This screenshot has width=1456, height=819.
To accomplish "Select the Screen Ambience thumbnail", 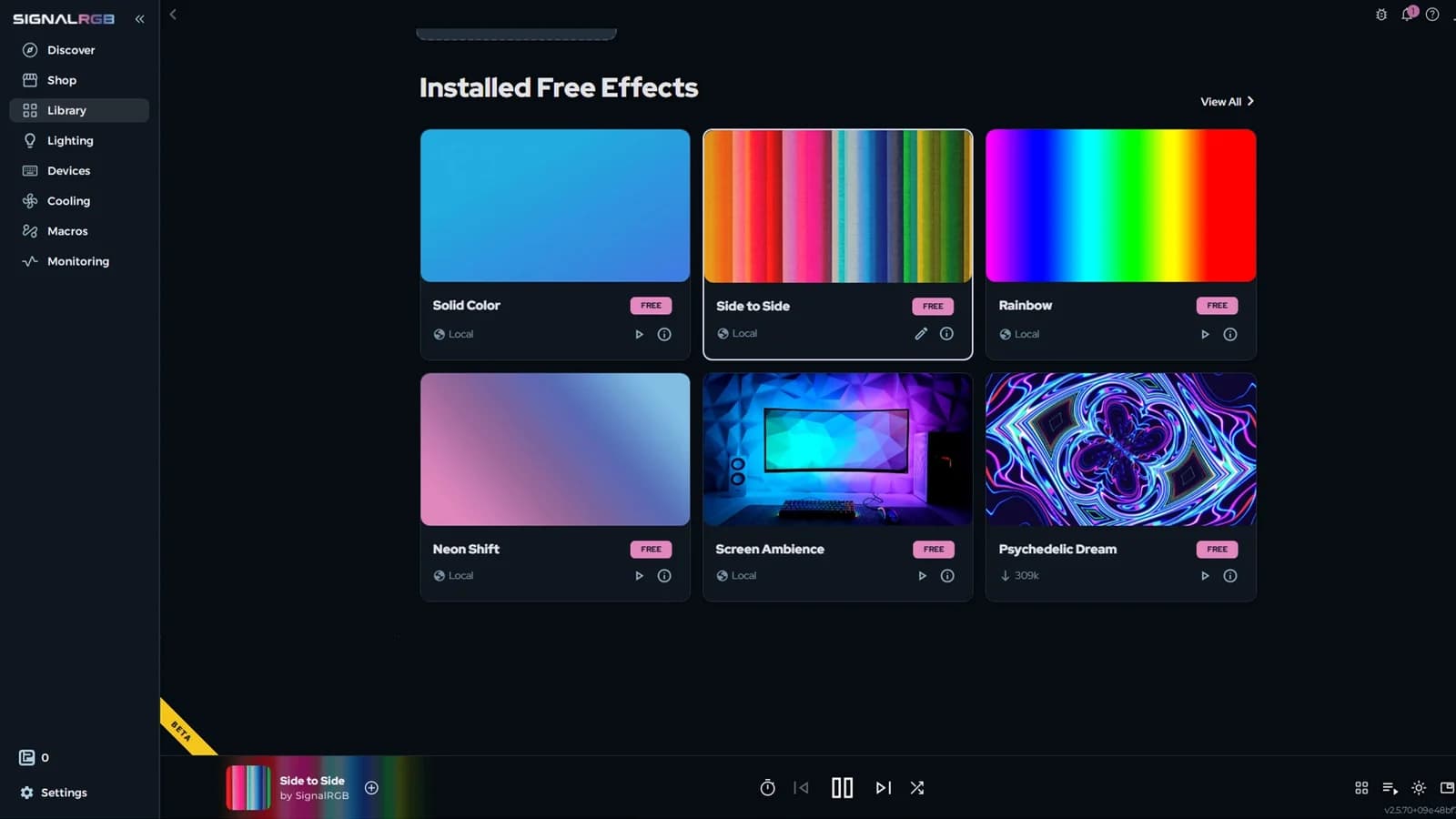I will pos(837,449).
